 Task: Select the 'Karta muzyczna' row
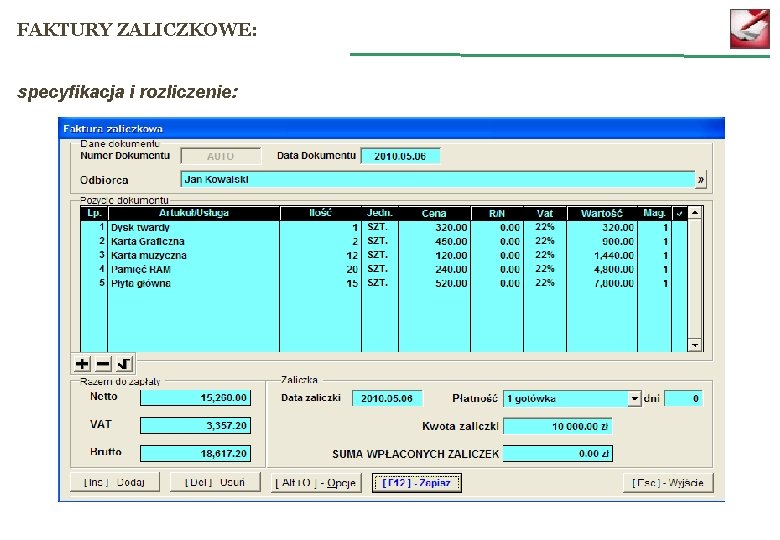(x=384, y=255)
